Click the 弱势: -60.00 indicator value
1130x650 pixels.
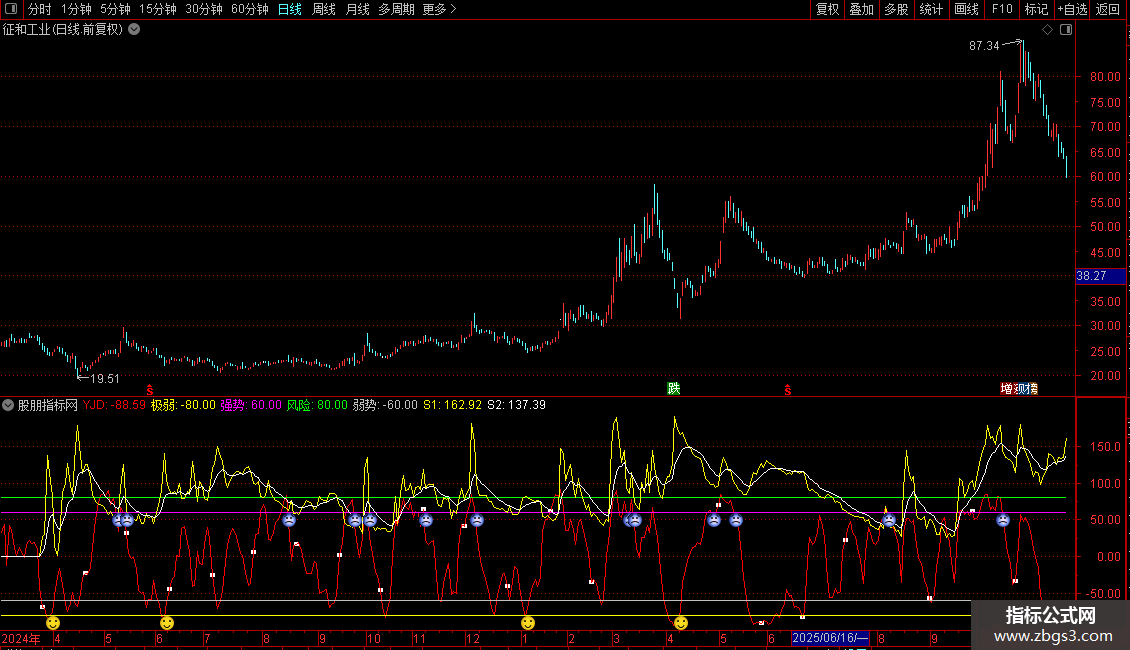point(386,405)
